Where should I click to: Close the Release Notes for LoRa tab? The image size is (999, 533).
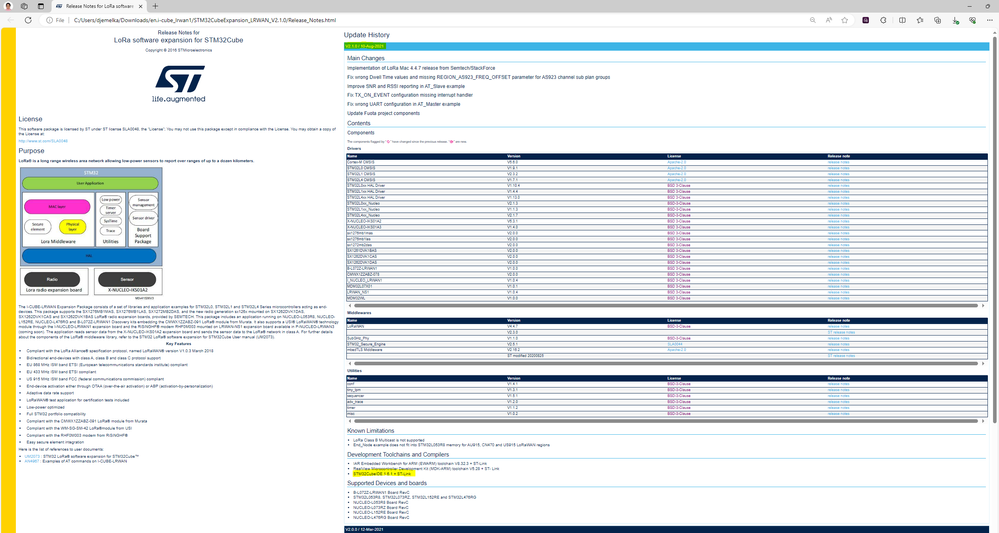click(140, 6)
